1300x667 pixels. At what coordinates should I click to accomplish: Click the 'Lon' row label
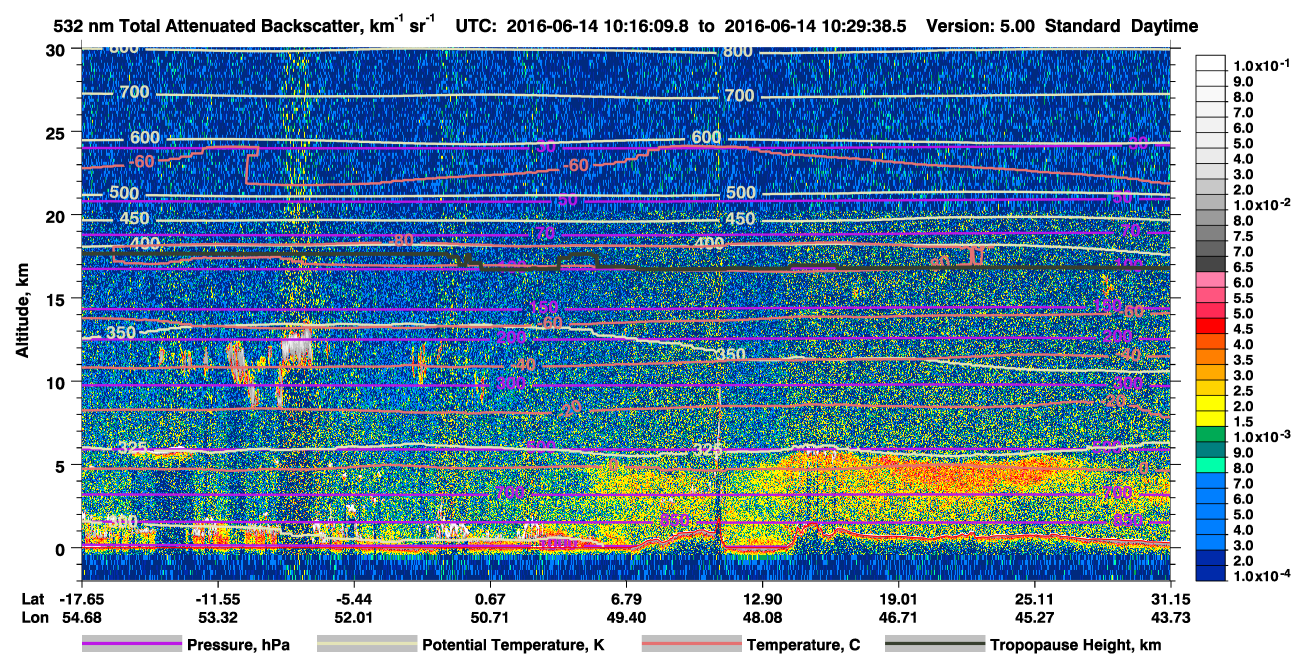tap(34, 617)
